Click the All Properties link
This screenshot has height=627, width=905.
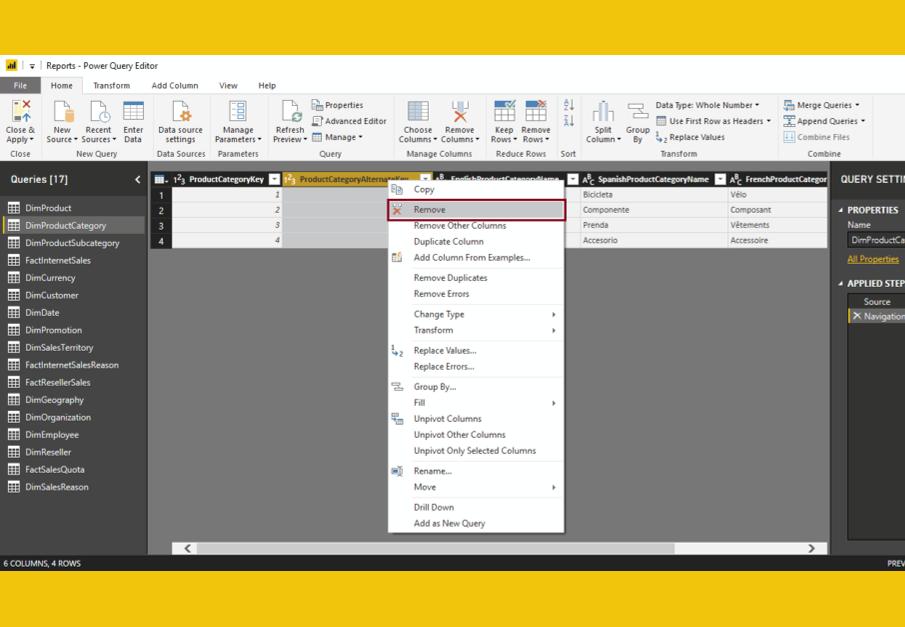pos(872,259)
